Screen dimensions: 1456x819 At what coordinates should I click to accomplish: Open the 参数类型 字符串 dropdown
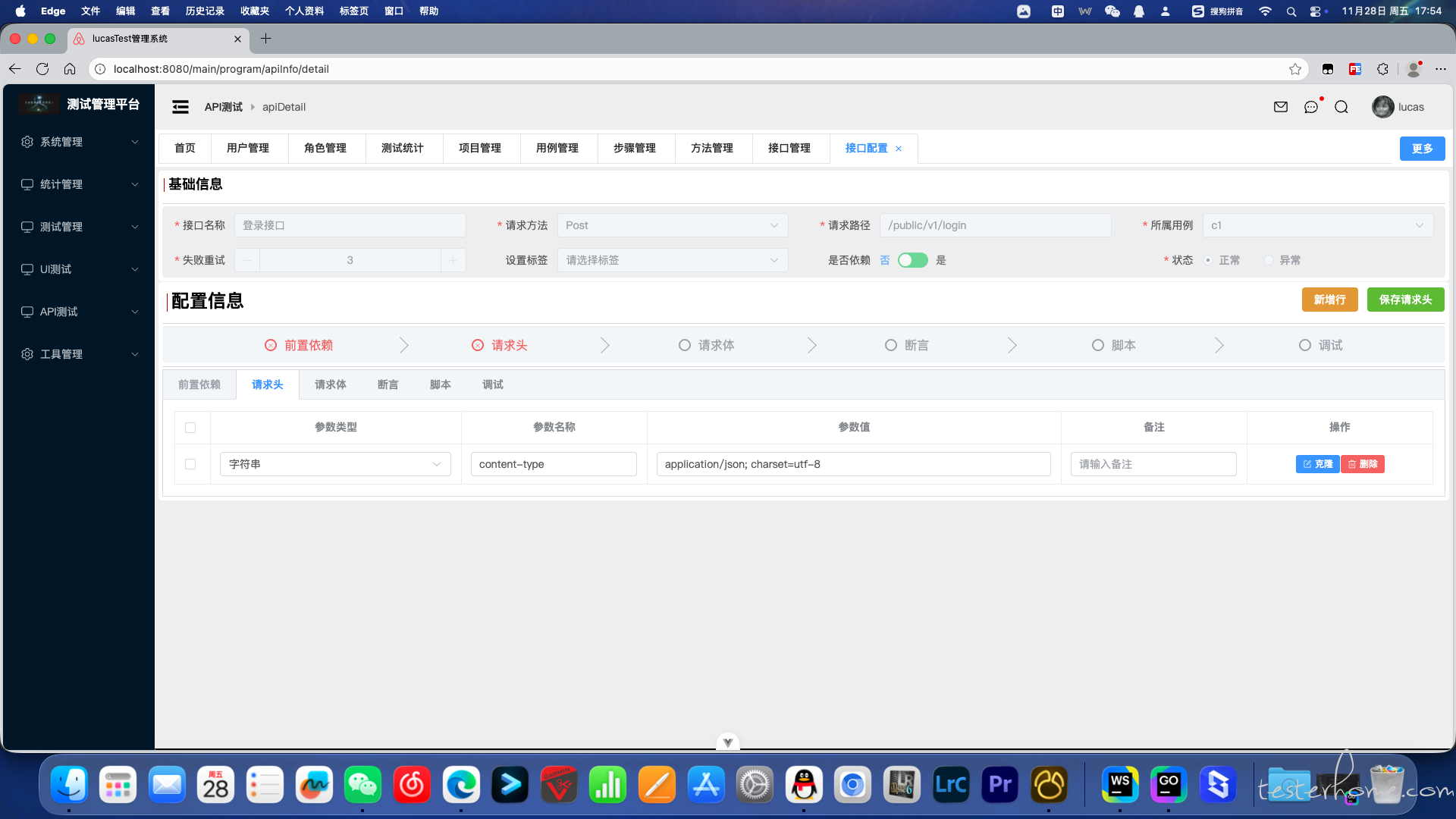[x=335, y=464]
